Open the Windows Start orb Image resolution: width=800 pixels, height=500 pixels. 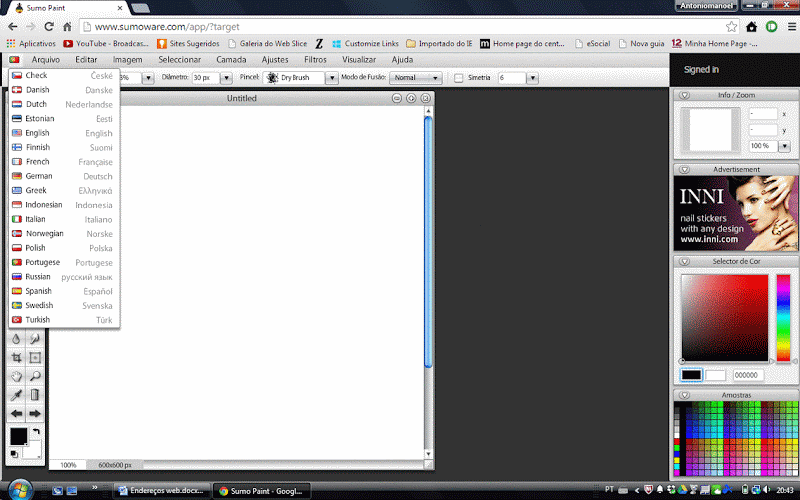click(x=19, y=490)
